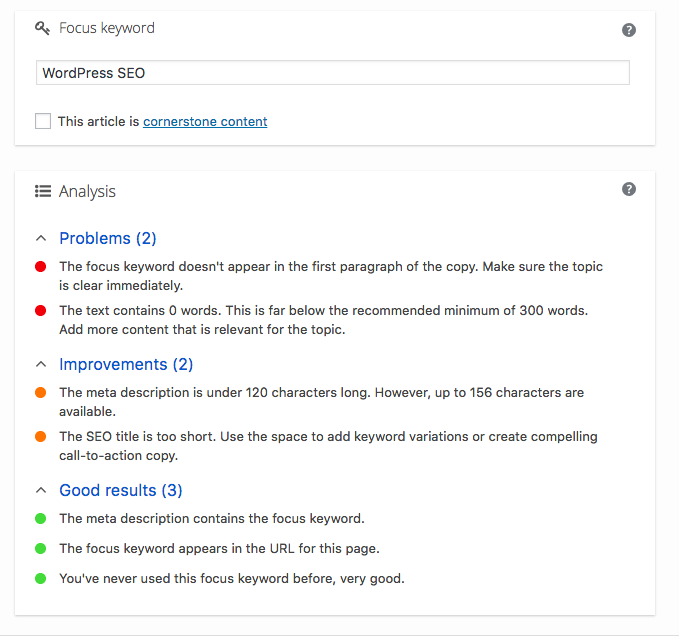
Task: Click into the WordPress SEO keyword field
Action: (x=333, y=73)
